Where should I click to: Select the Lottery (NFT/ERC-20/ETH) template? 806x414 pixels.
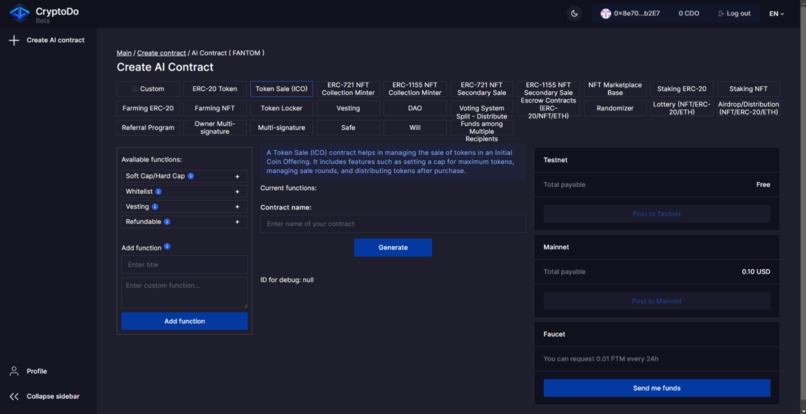pos(682,109)
